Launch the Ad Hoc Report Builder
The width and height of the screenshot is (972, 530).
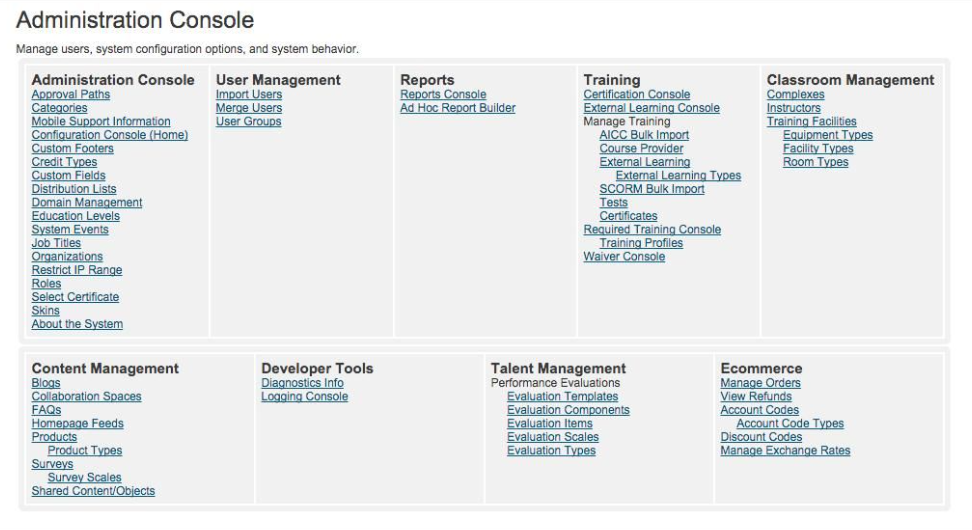(458, 108)
